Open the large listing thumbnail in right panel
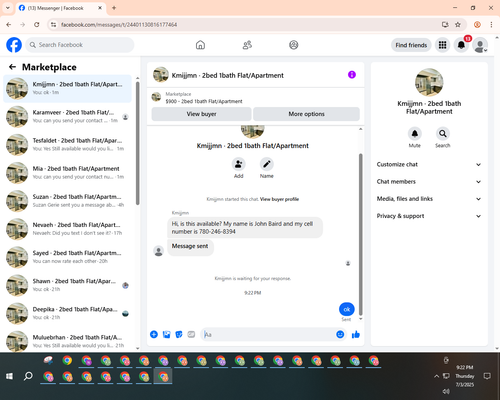500x400 pixels. [x=429, y=82]
